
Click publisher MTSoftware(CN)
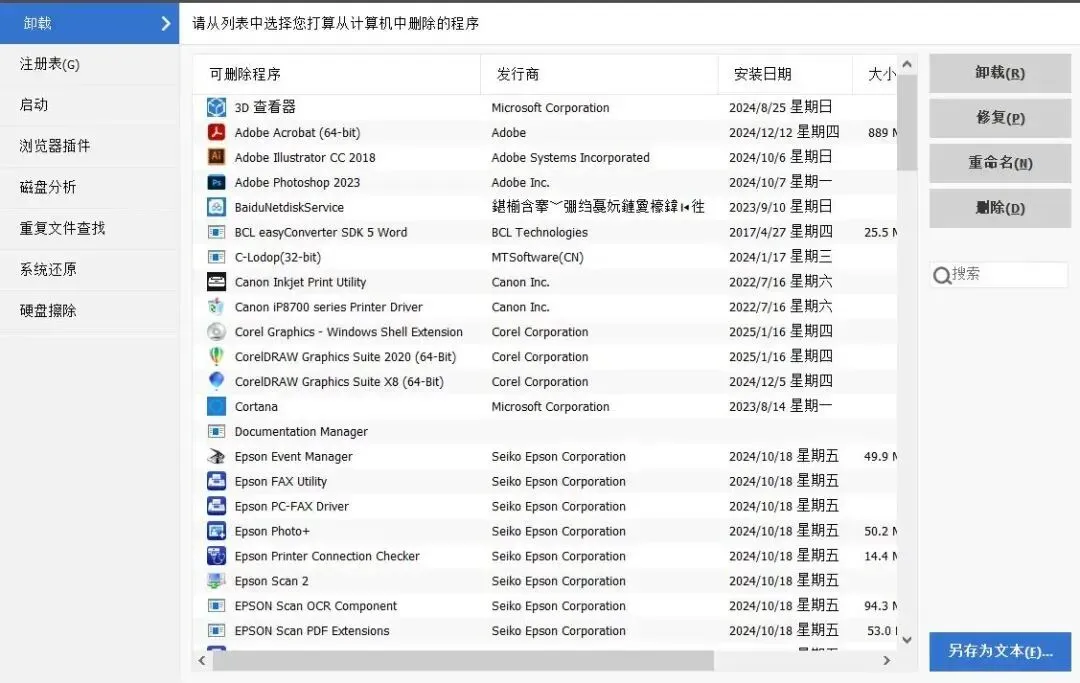click(537, 258)
